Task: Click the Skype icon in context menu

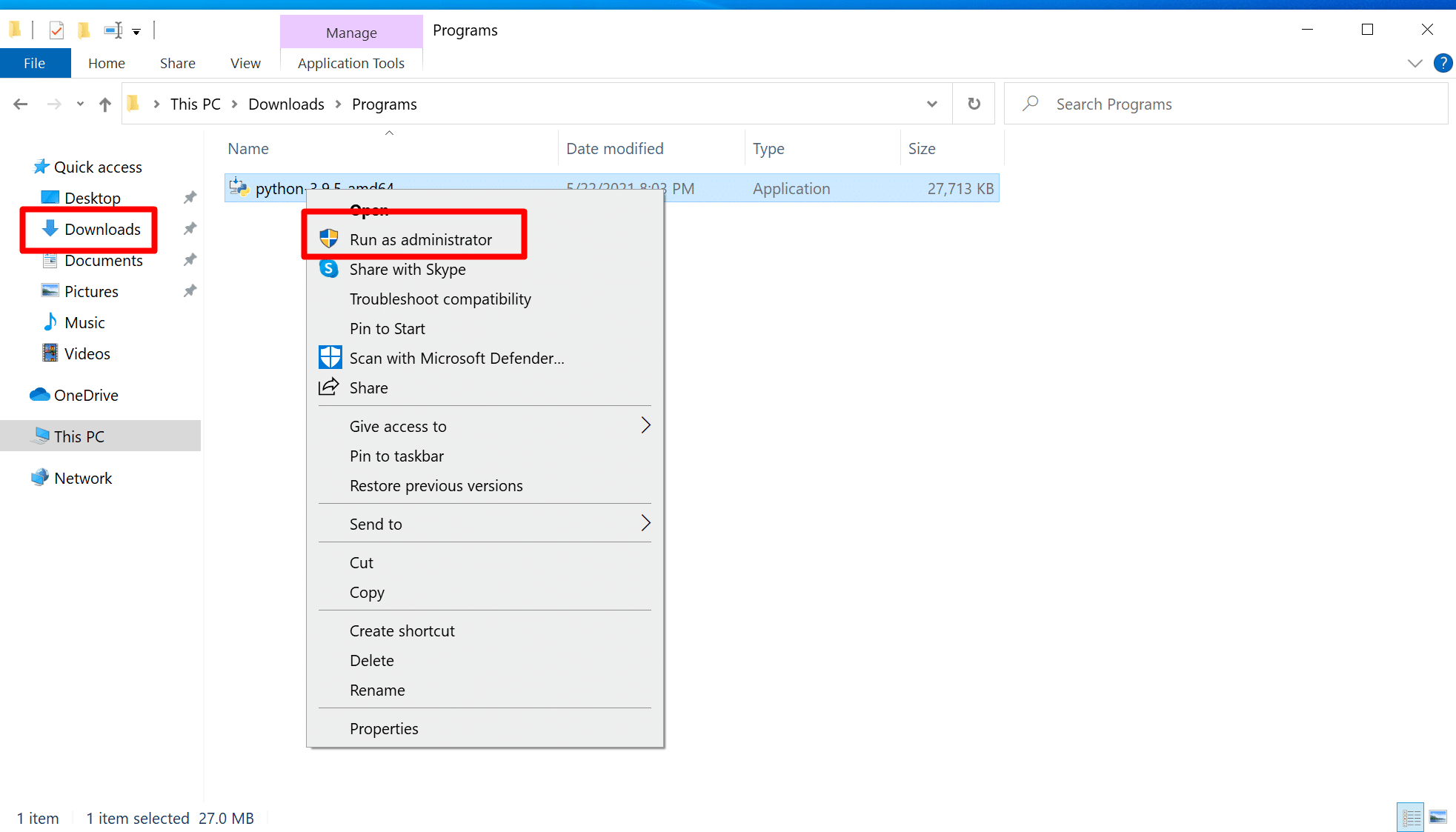Action: point(329,269)
